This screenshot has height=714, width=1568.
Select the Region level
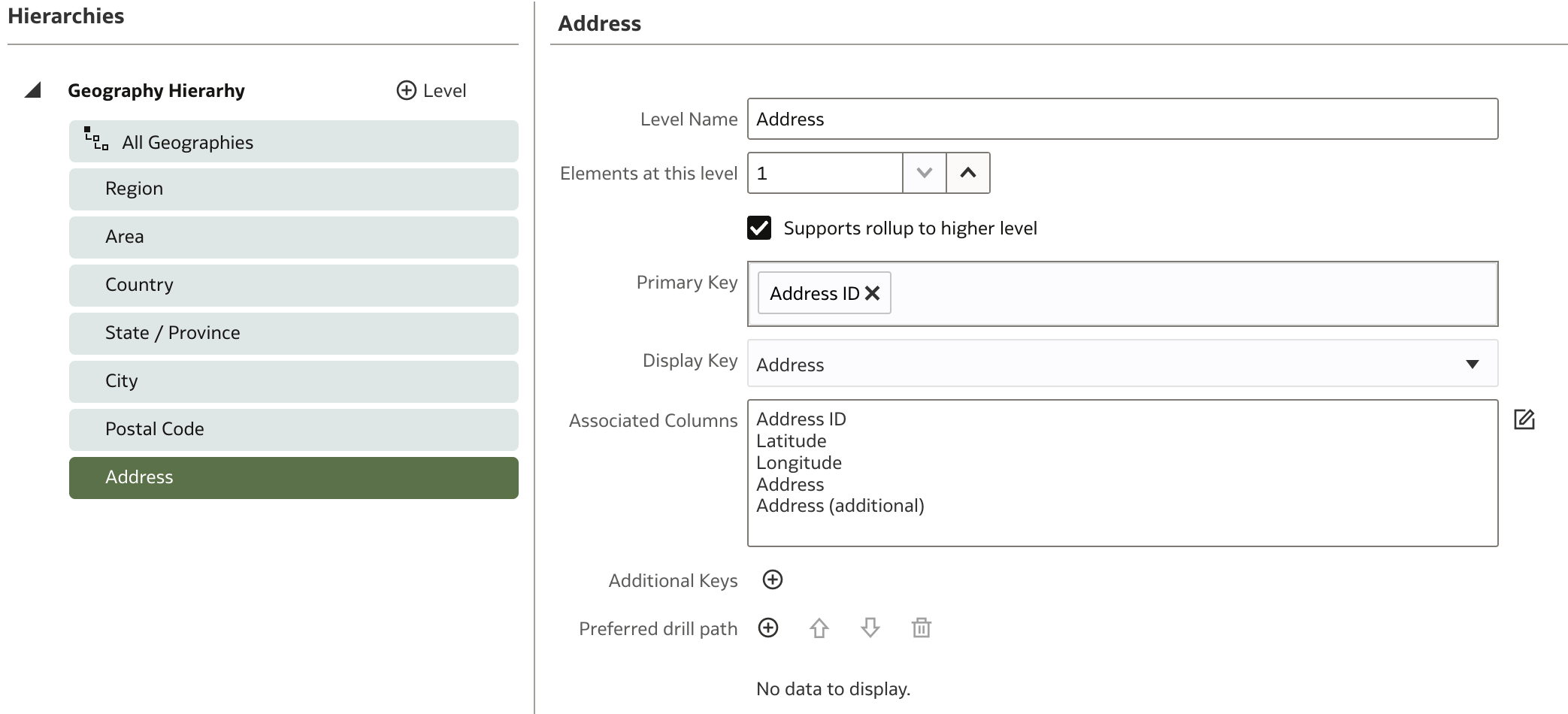293,189
